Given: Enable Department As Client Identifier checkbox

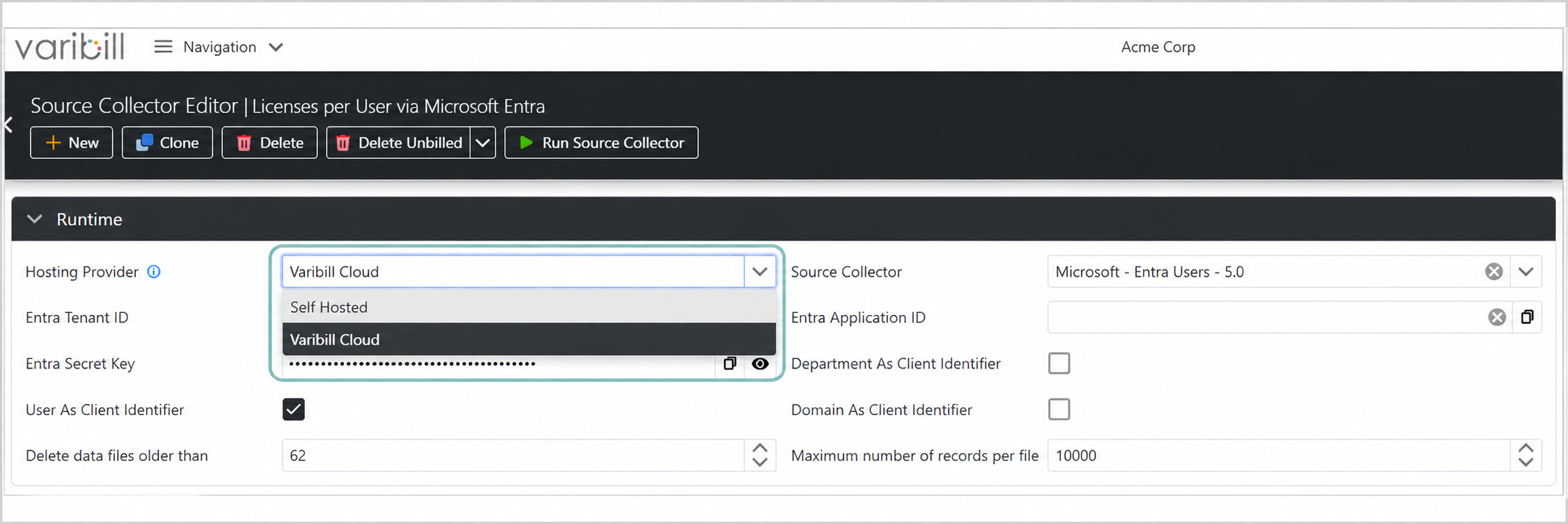Looking at the screenshot, I should (x=1059, y=363).
